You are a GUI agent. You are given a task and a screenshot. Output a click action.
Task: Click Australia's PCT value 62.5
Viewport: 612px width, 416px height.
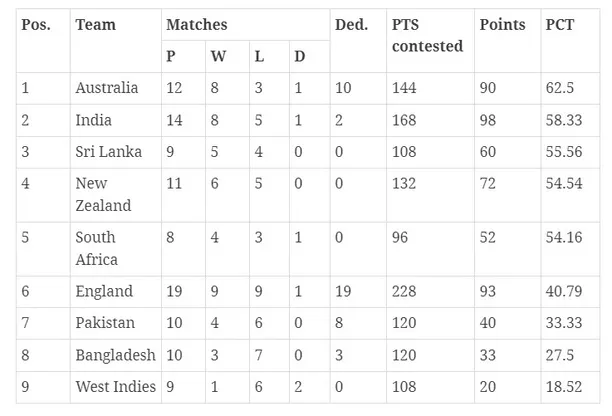562,88
